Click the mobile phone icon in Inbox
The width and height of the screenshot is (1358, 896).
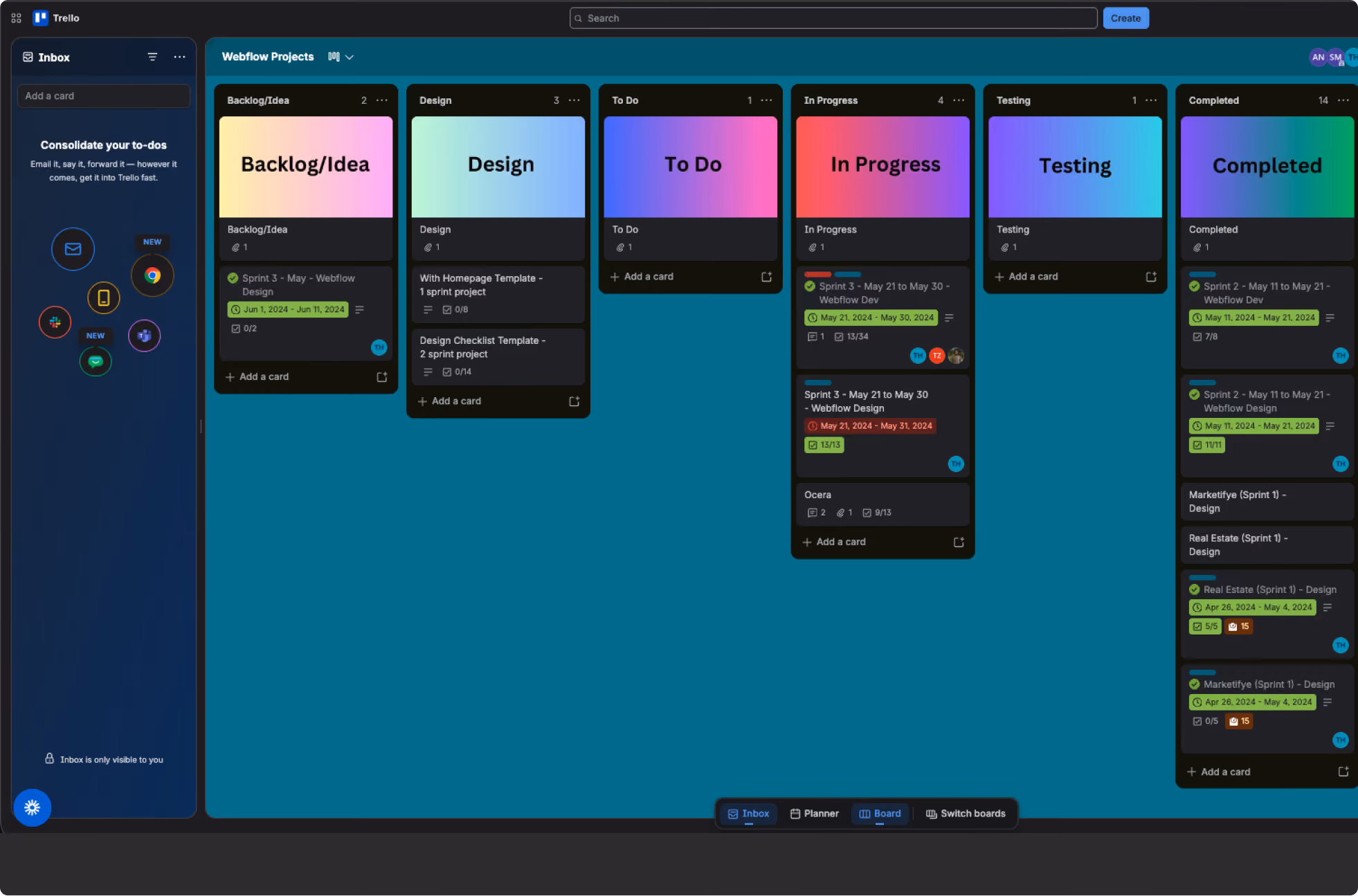[x=103, y=298]
